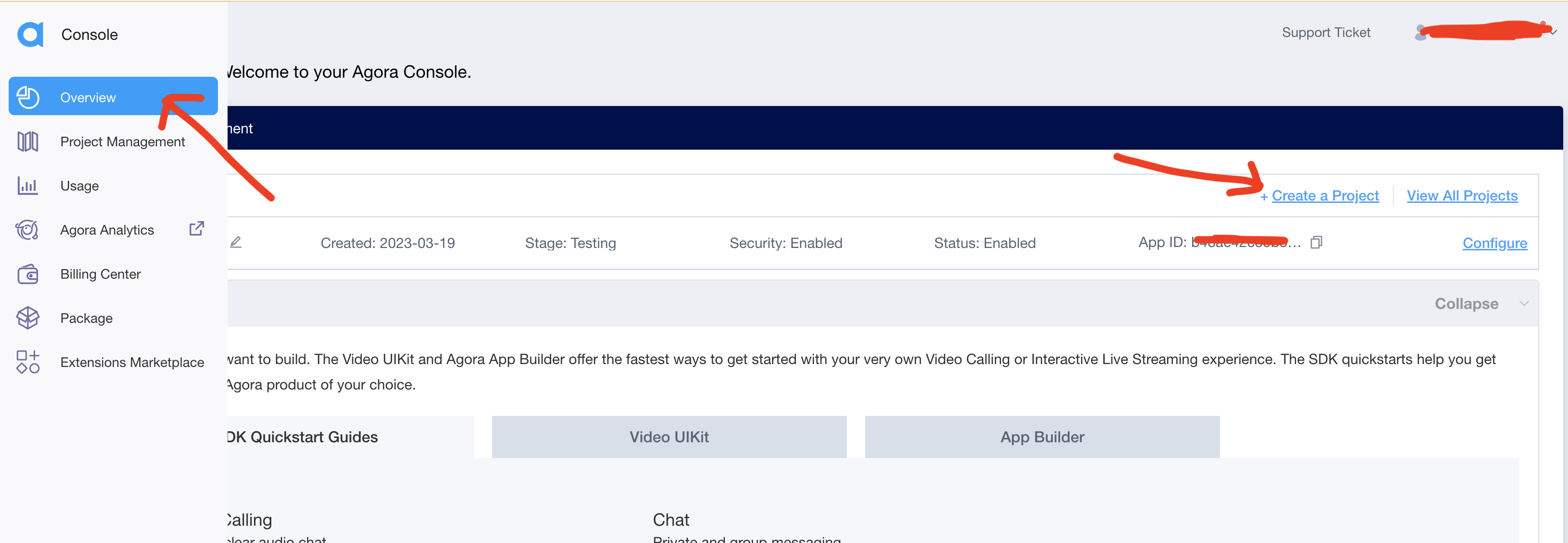This screenshot has height=543, width=1568.
Task: Open the View All Projects link
Action: [x=1461, y=196]
